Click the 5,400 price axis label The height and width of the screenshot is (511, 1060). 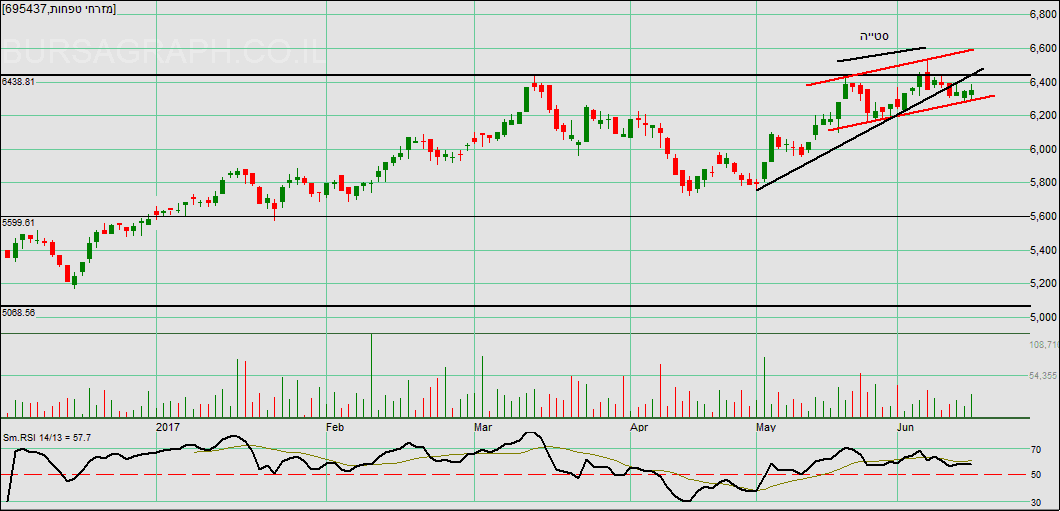click(1043, 251)
